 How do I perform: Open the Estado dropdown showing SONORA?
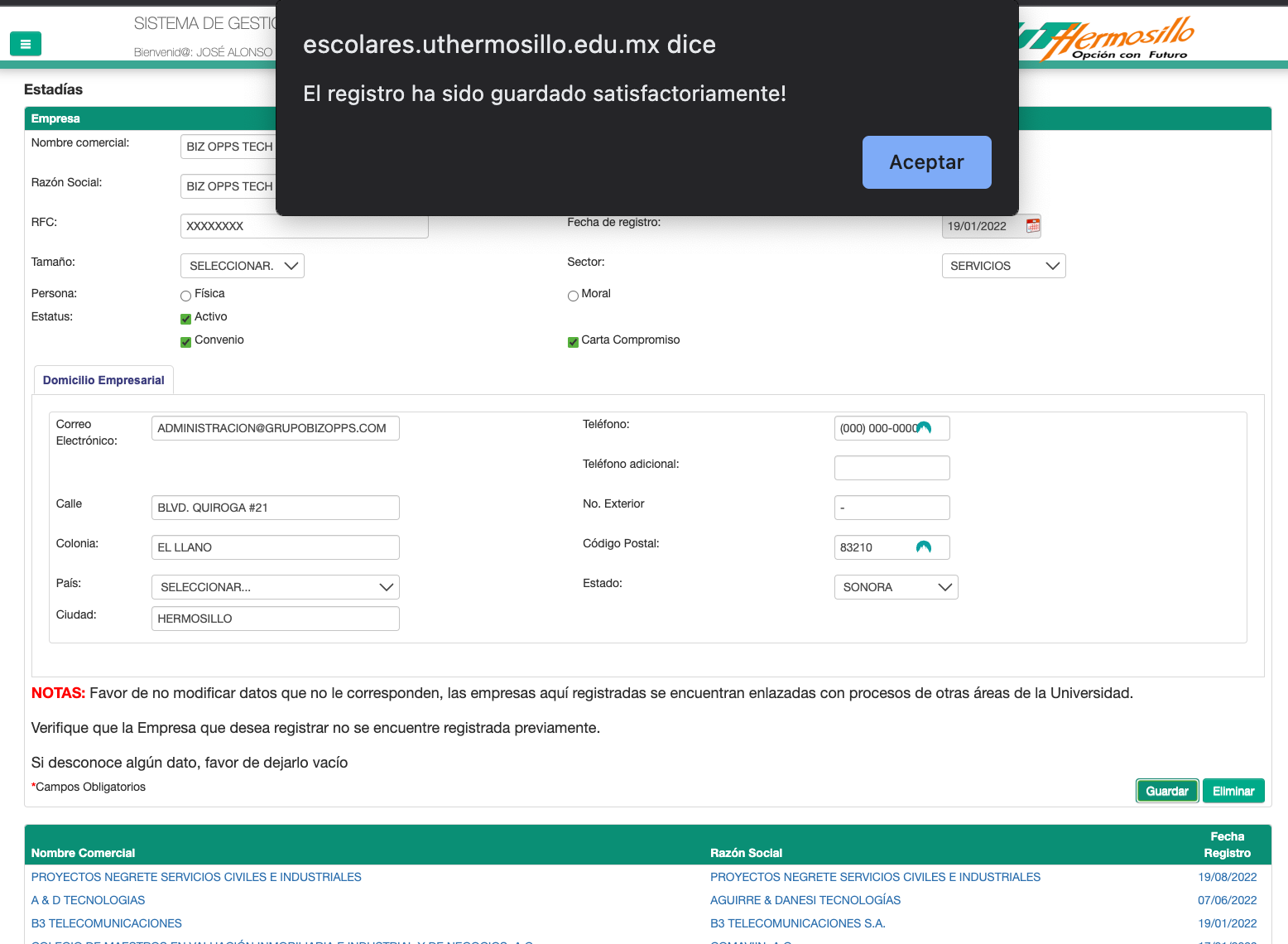click(896, 587)
